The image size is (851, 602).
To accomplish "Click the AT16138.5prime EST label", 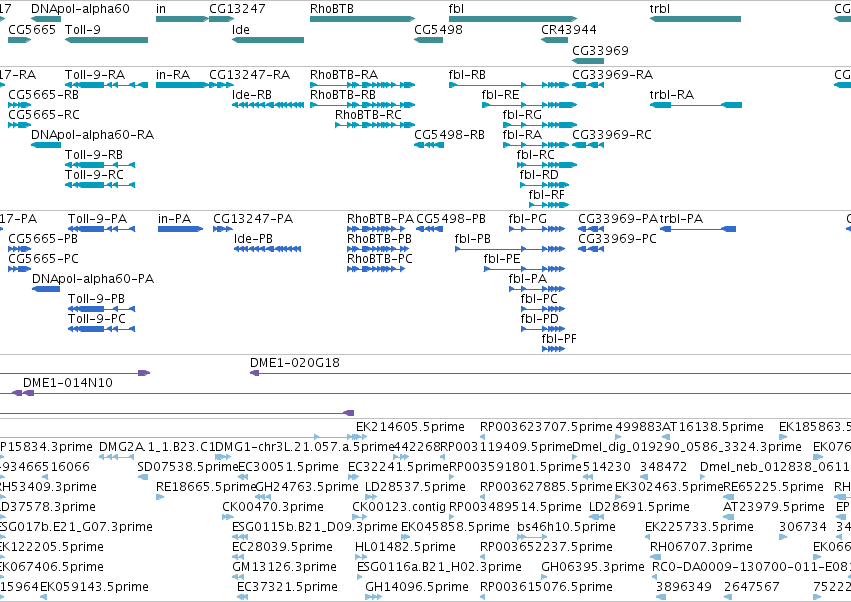I will click(713, 427).
